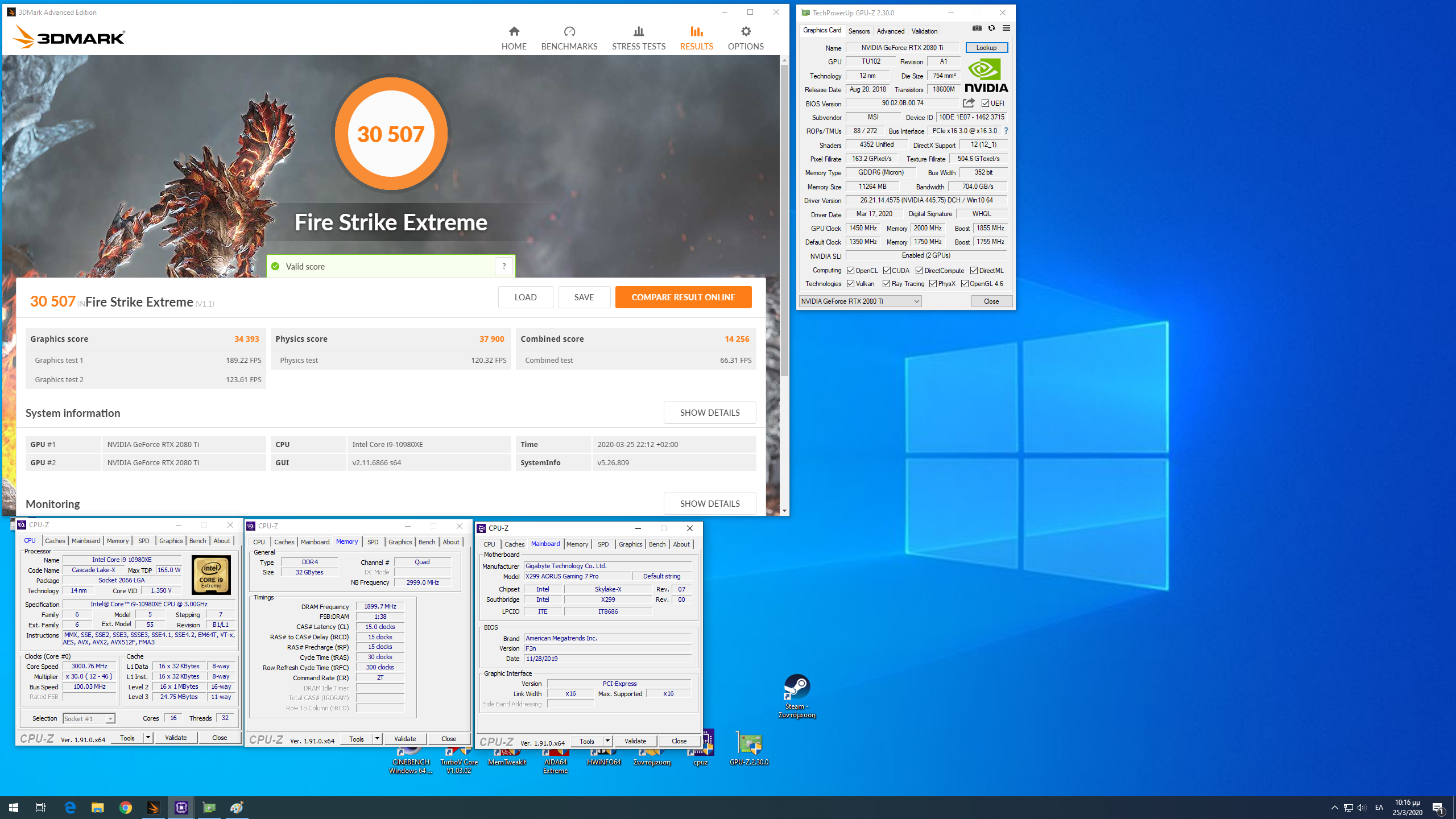Open the GPU selection dropdown in GPU-Z
The image size is (1456, 819).
click(x=860, y=301)
